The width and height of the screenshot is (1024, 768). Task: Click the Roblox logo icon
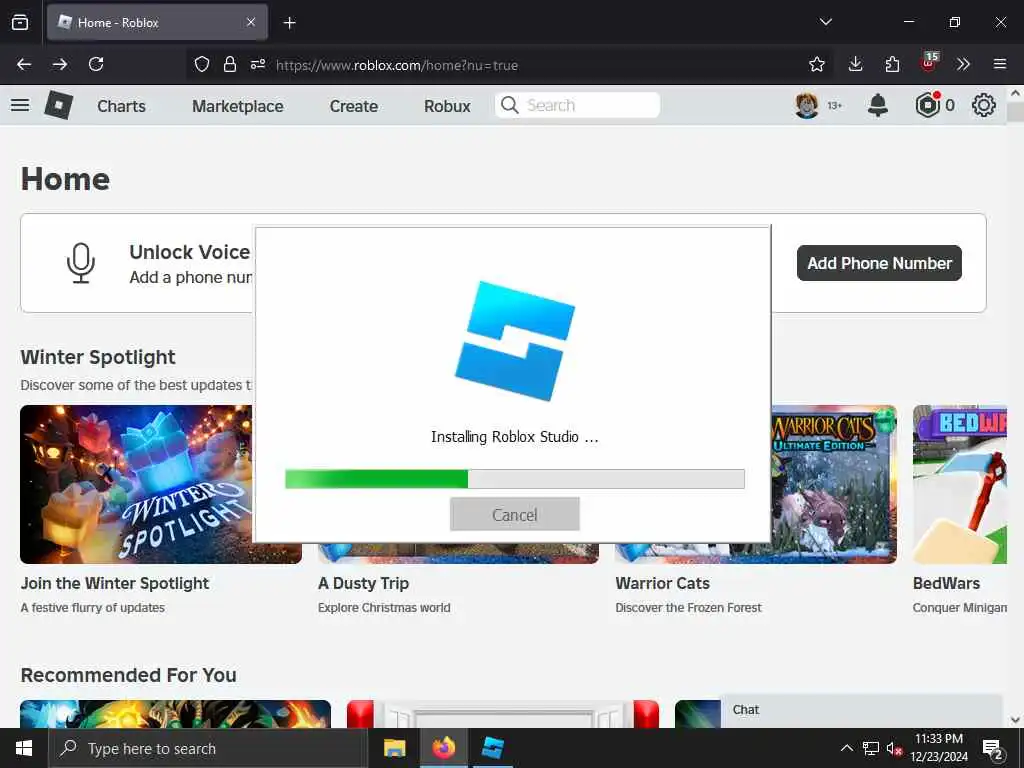pyautogui.click(x=58, y=105)
